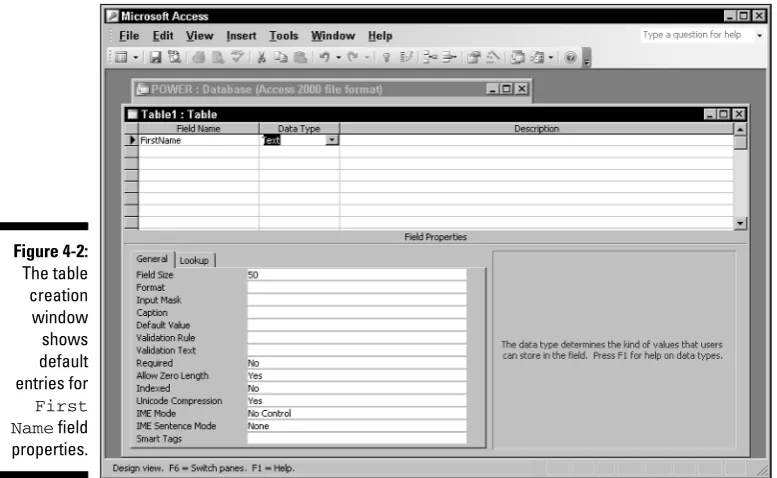The width and height of the screenshot is (777, 478).
Task: Click the Required property value No
Action: pyautogui.click(x=357, y=363)
